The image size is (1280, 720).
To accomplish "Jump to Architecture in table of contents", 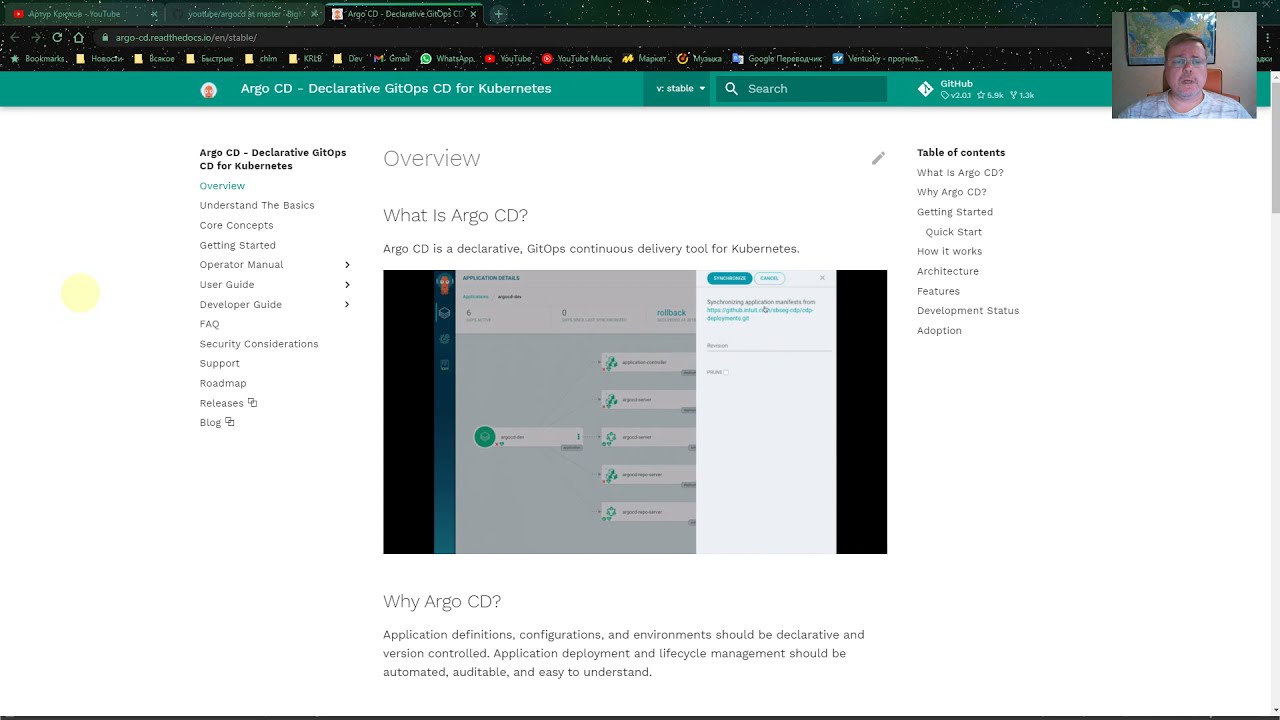I will point(948,271).
